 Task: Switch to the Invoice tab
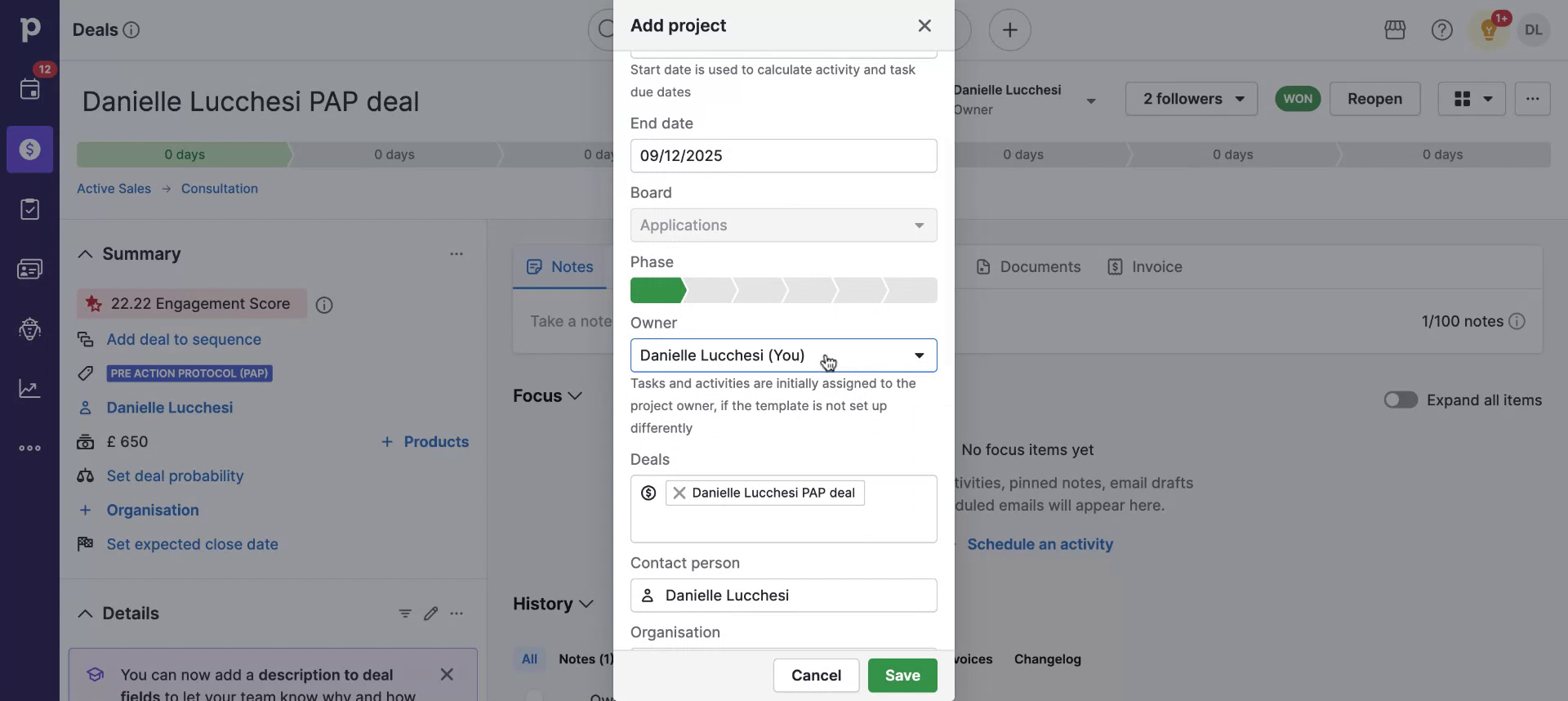click(1145, 267)
